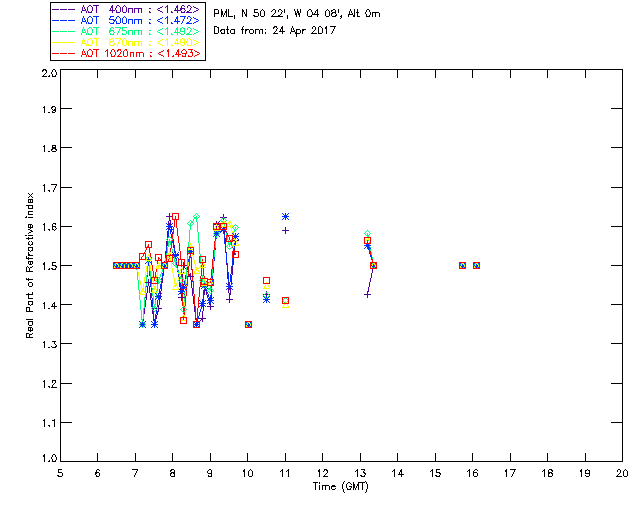Click the y-axis tick label 1.2
This screenshot has width=640, height=512.
pyautogui.click(x=49, y=383)
